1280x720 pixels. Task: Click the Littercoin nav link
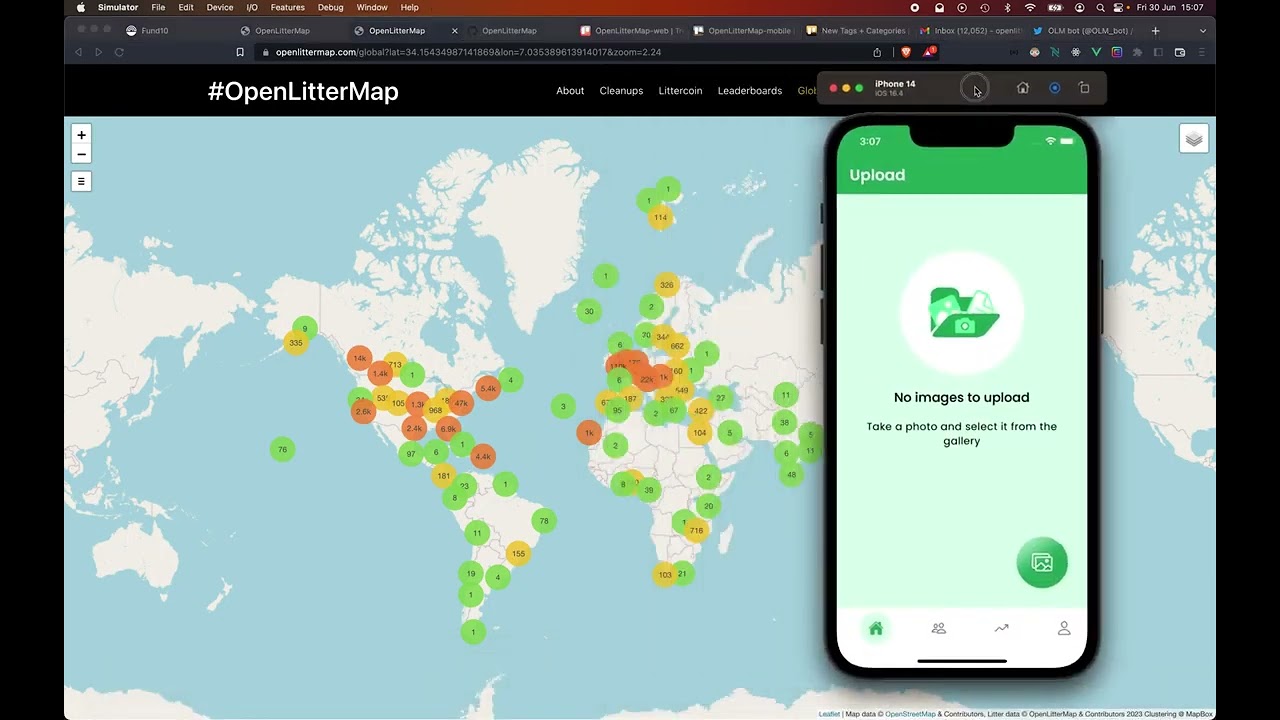680,91
